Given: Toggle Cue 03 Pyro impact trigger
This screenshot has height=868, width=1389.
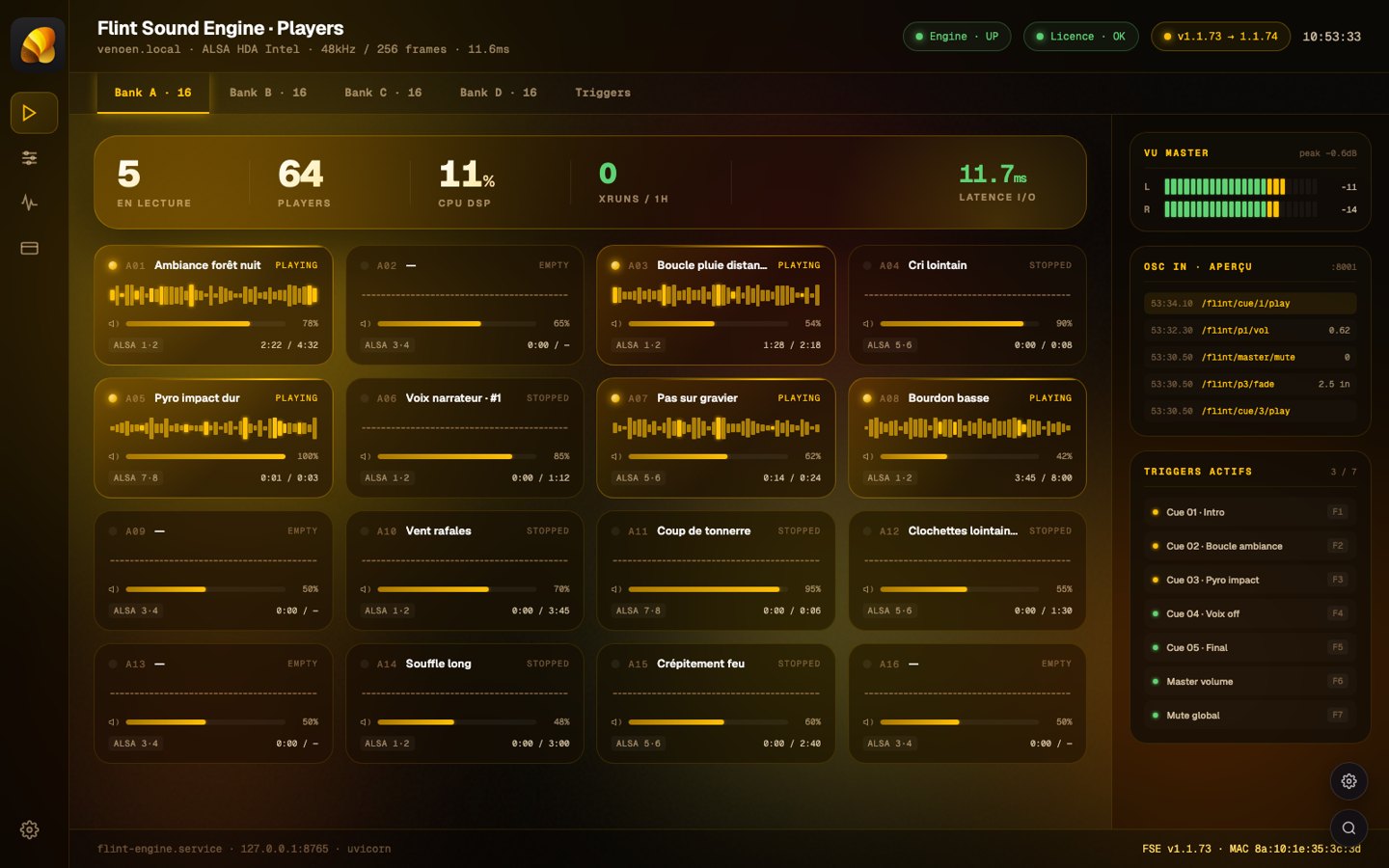Looking at the screenshot, I should 1250,580.
